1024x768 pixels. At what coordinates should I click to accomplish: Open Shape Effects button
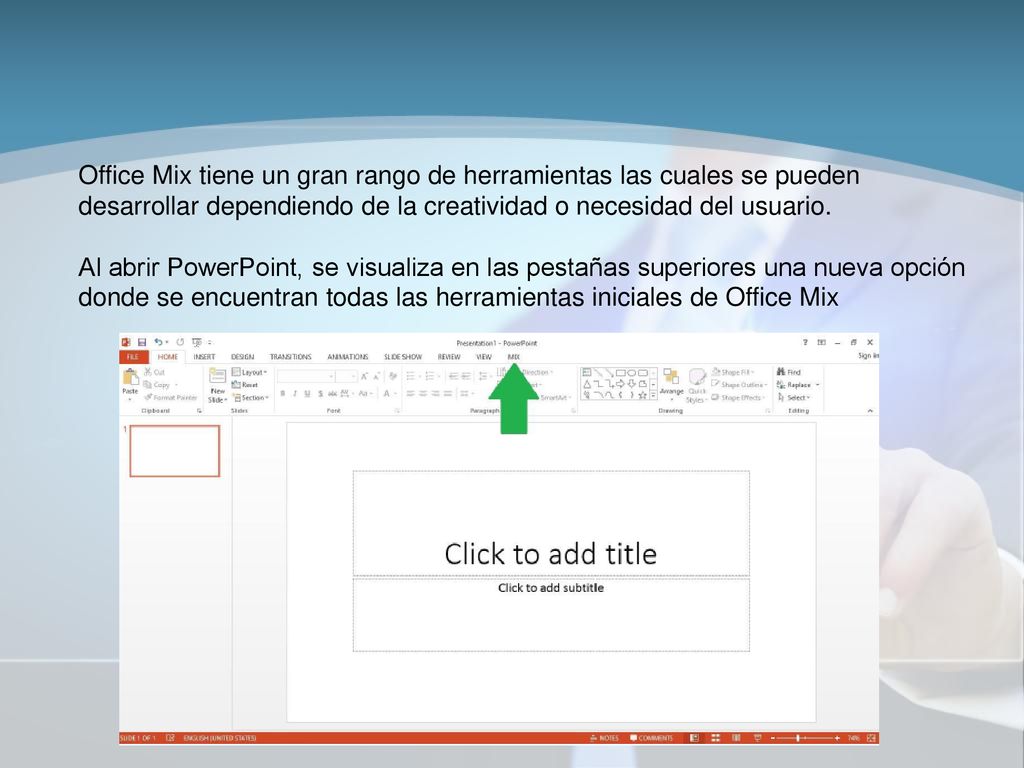coord(737,398)
